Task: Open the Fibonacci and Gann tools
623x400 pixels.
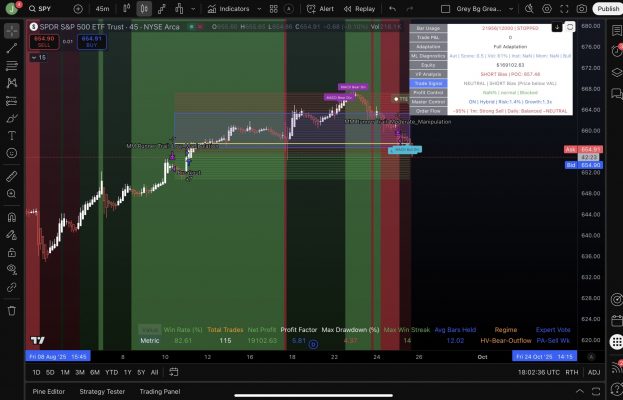Action: (x=12, y=66)
